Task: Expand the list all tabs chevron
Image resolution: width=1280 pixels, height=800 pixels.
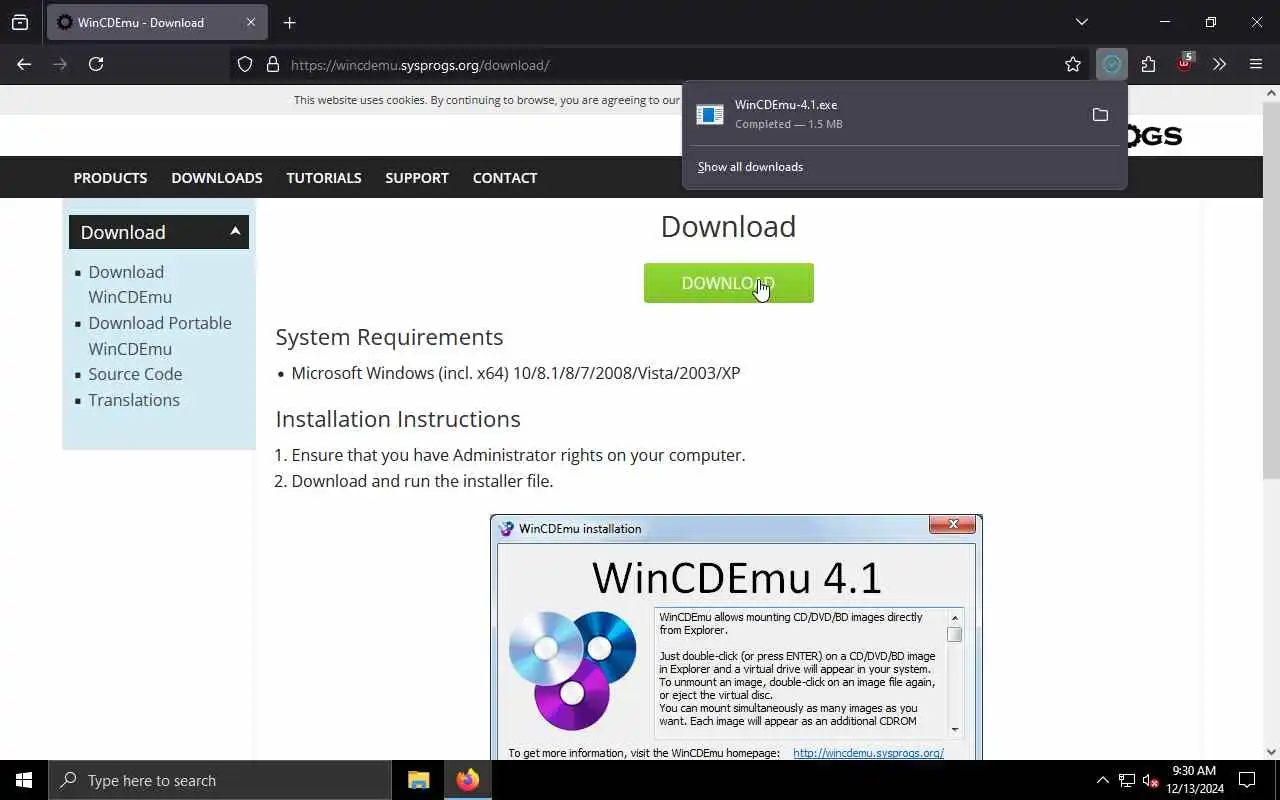Action: coord(1081,22)
